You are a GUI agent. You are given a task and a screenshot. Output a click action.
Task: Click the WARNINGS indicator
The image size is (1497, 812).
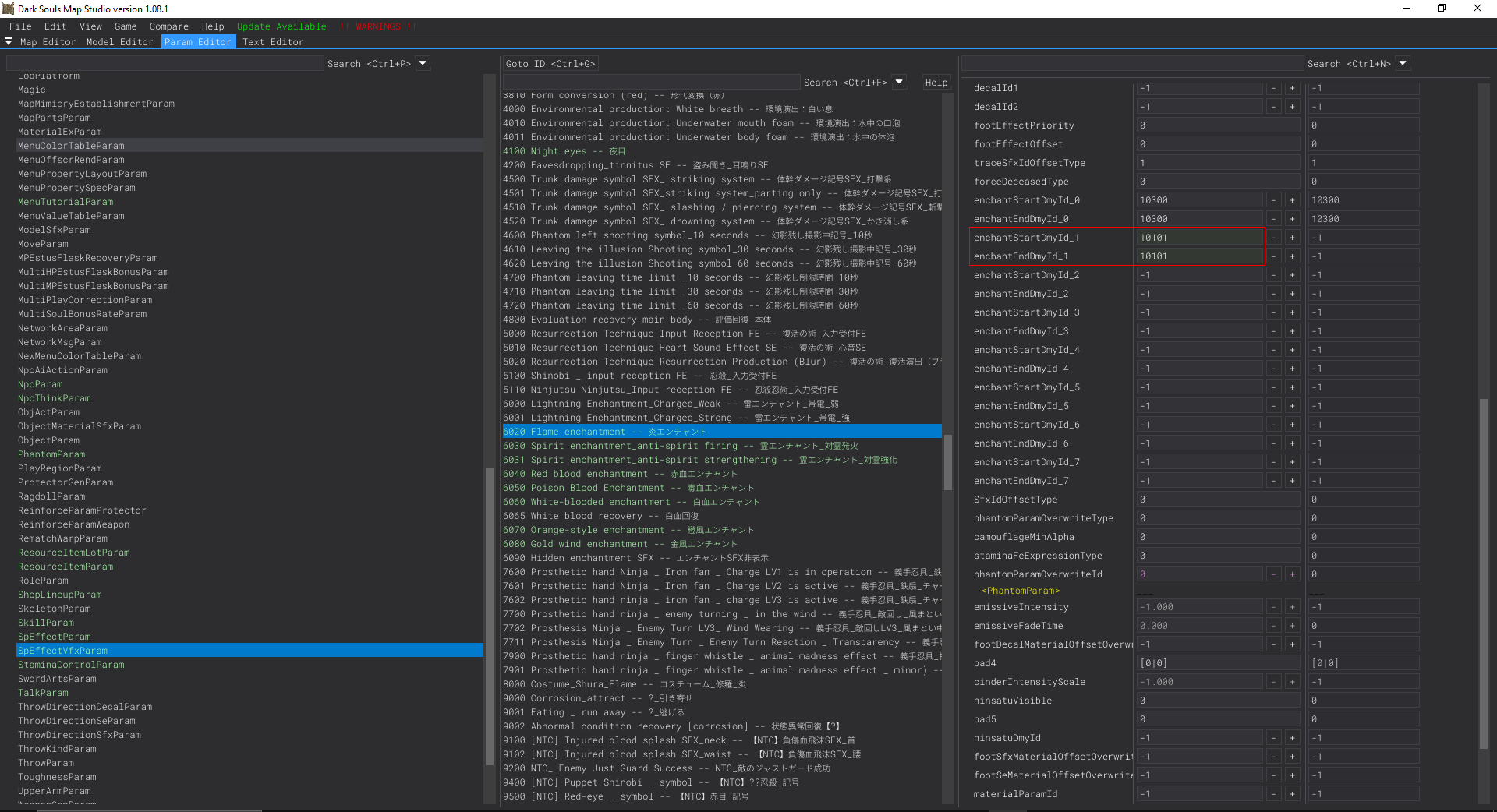378,26
